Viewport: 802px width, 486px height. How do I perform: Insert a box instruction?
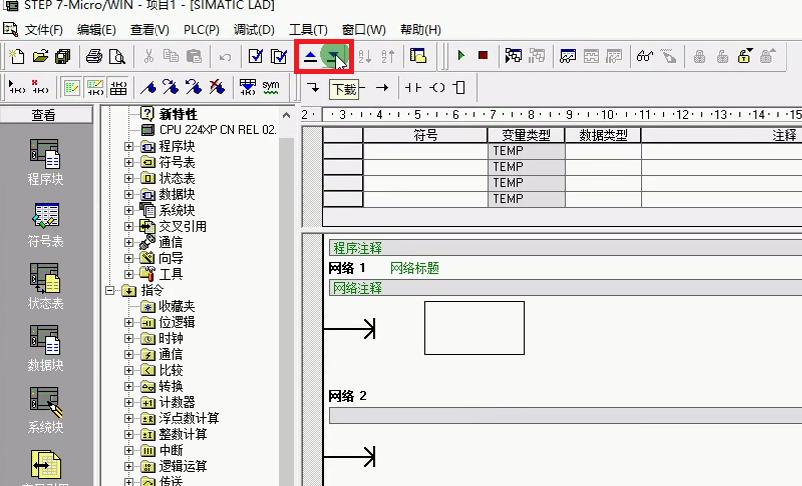pyautogui.click(x=459, y=87)
